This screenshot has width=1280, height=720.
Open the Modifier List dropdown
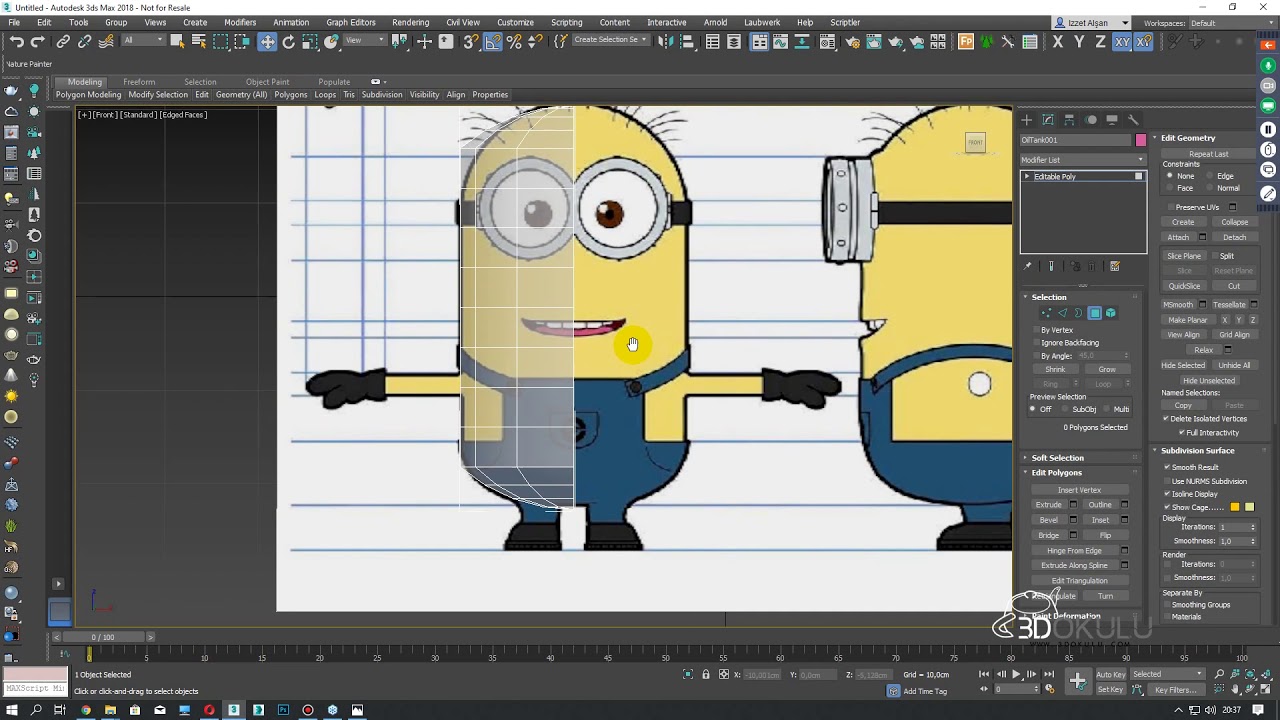[1083, 160]
